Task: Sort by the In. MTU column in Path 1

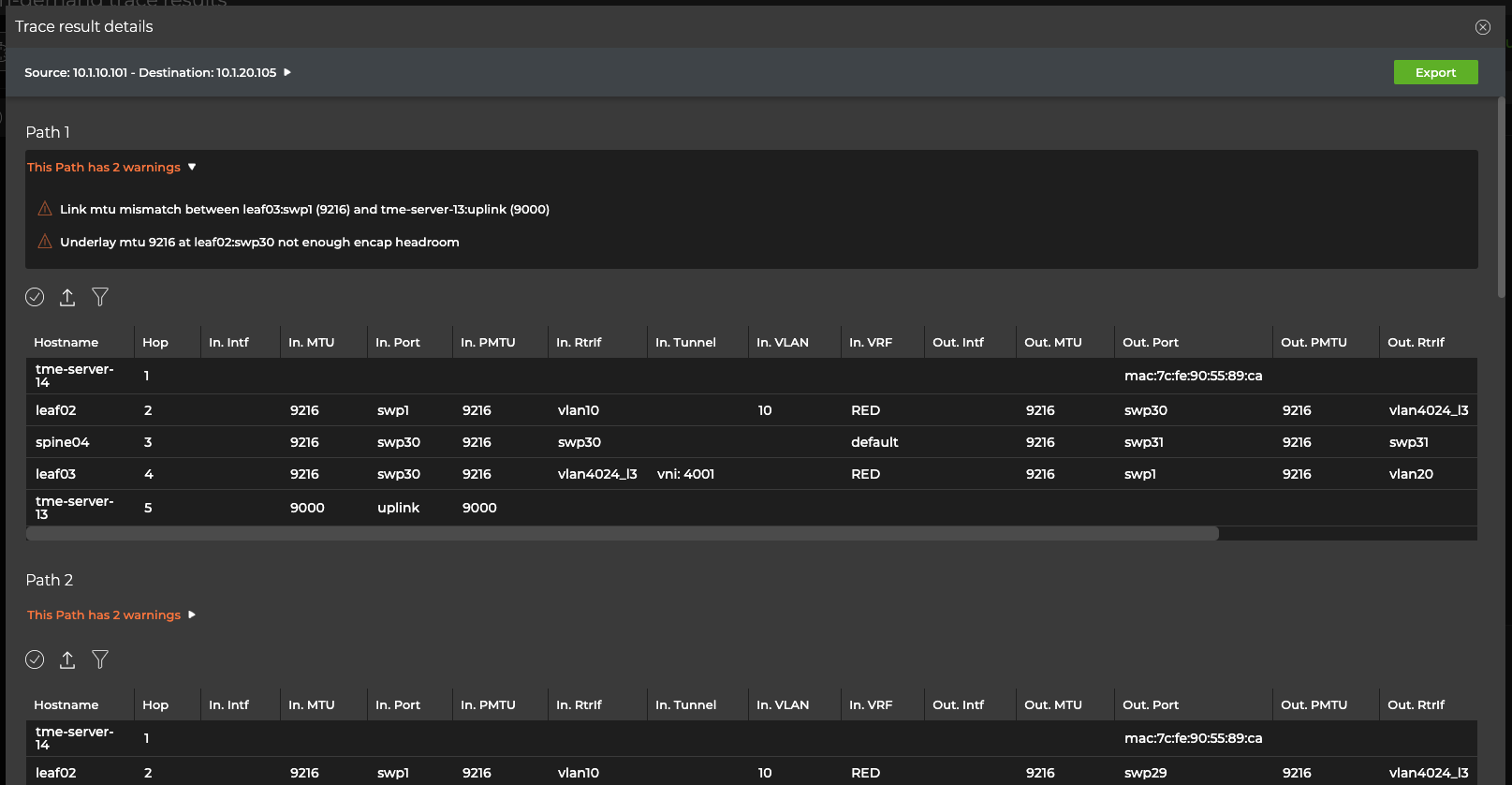Action: click(311, 342)
